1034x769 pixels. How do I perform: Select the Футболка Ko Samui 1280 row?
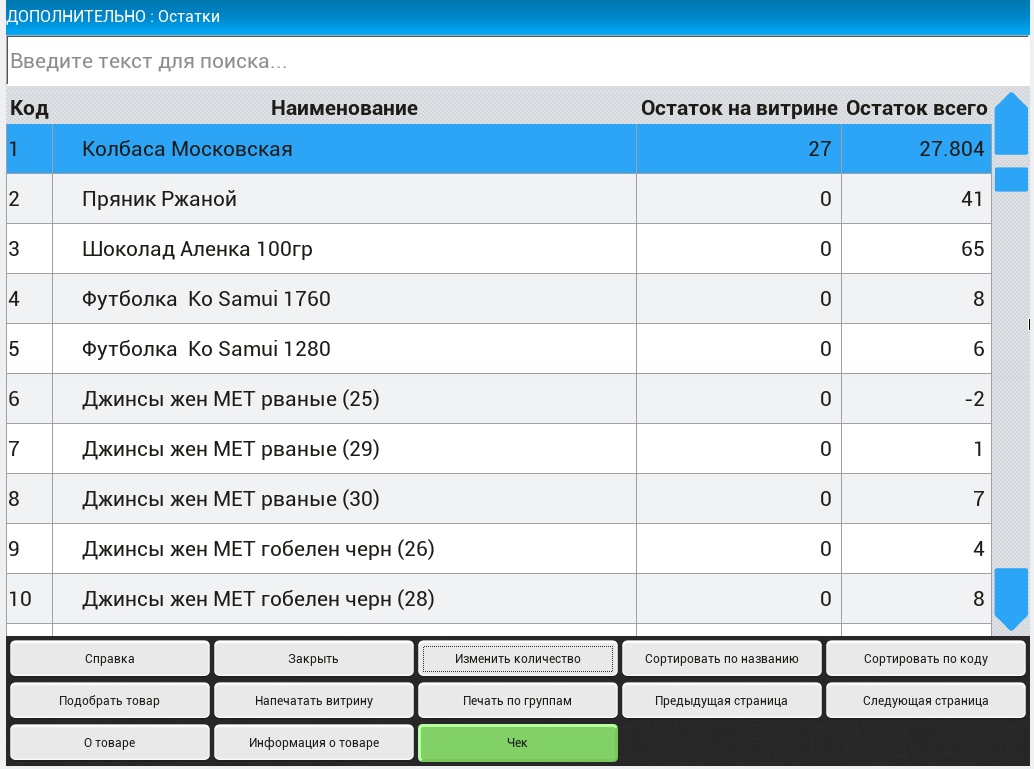(499, 349)
